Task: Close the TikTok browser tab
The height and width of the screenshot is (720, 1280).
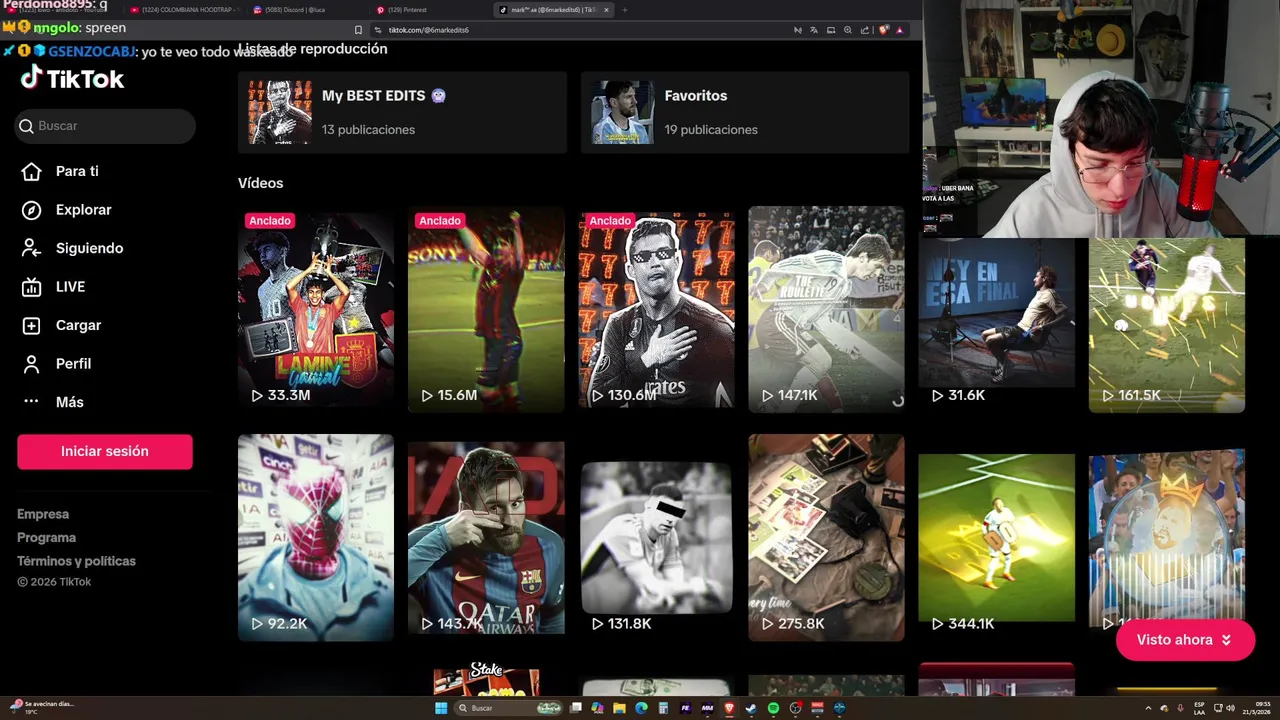Action: point(606,10)
